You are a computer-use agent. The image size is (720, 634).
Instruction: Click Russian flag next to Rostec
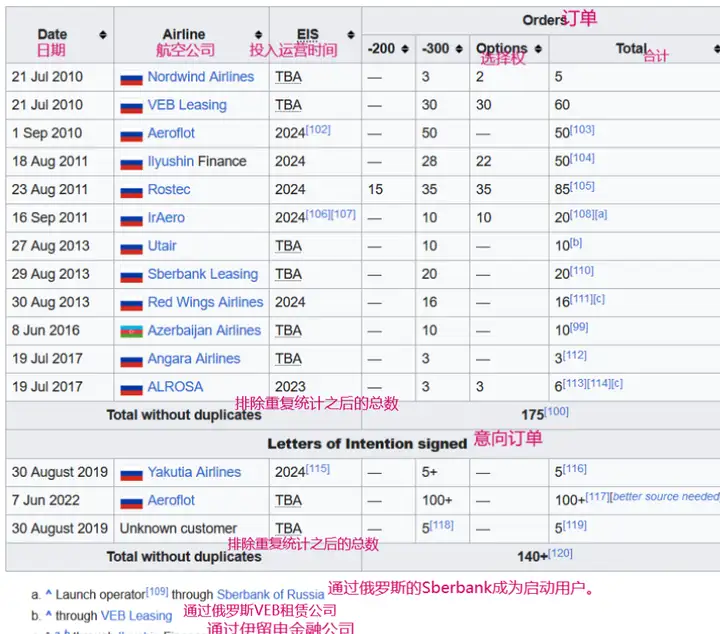point(131,191)
